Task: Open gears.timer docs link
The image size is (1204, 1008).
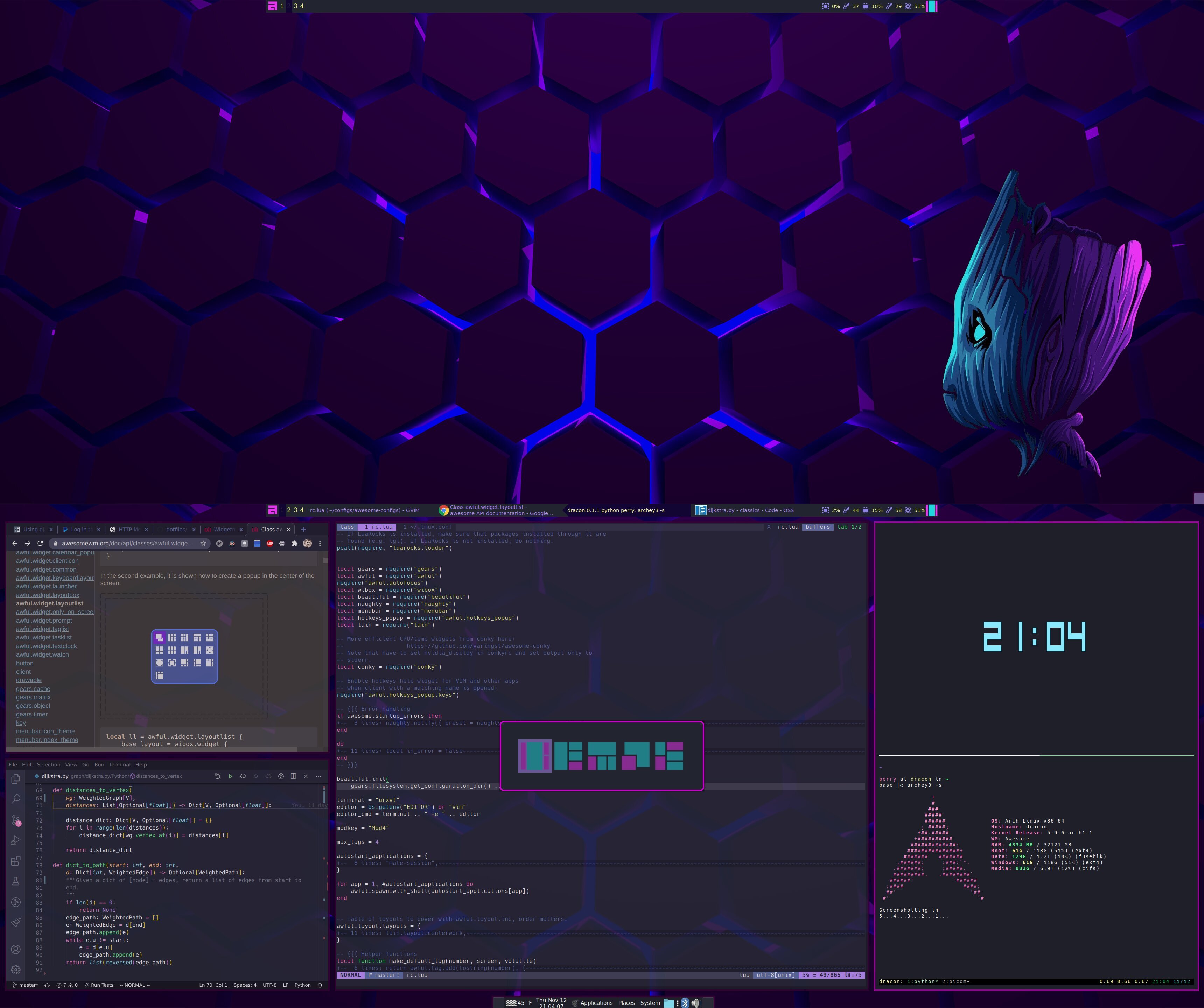Action: tap(31, 714)
